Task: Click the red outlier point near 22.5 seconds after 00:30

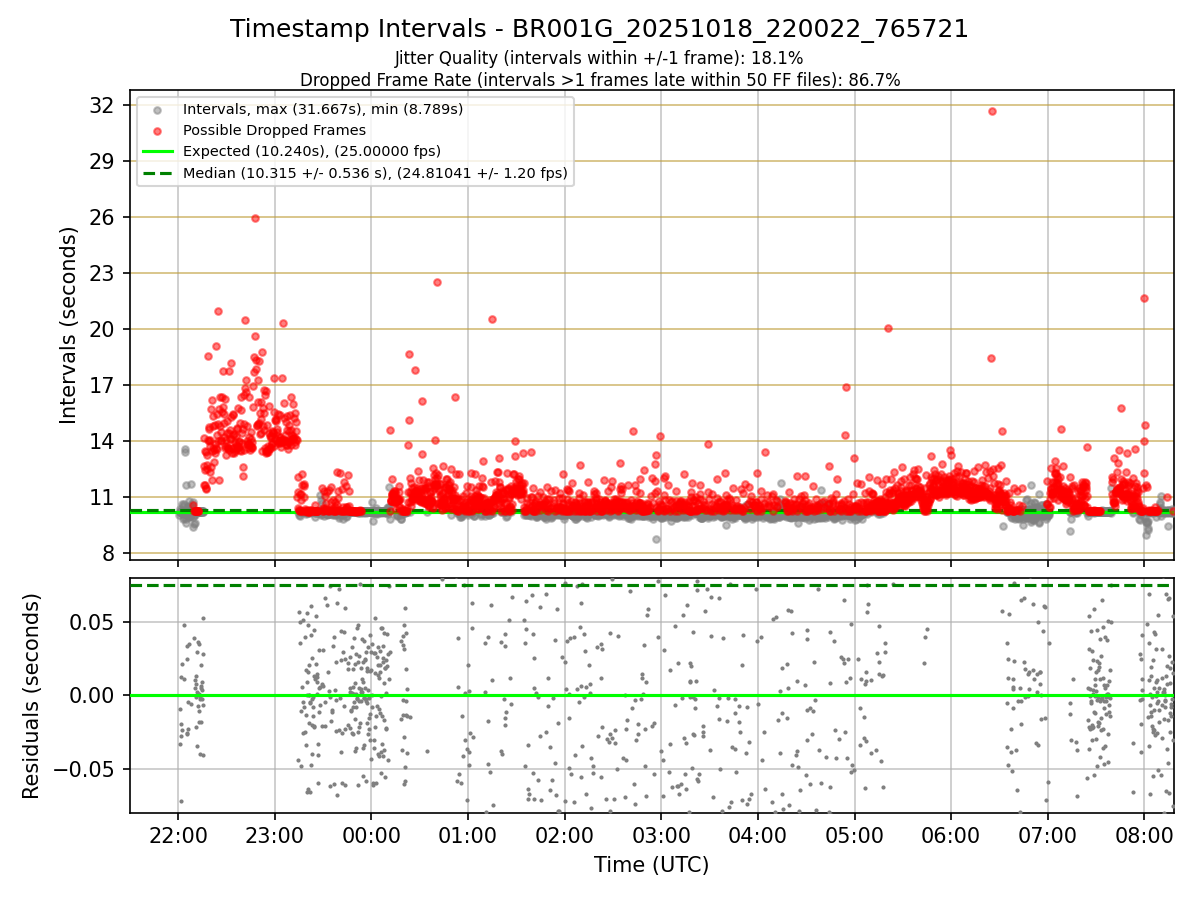Action: [437, 282]
